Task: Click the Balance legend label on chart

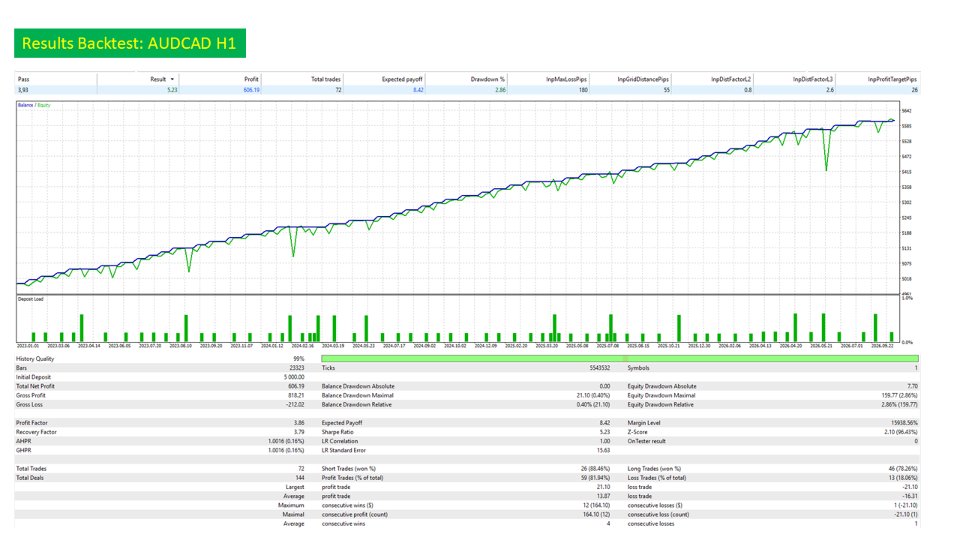Action: click(25, 105)
